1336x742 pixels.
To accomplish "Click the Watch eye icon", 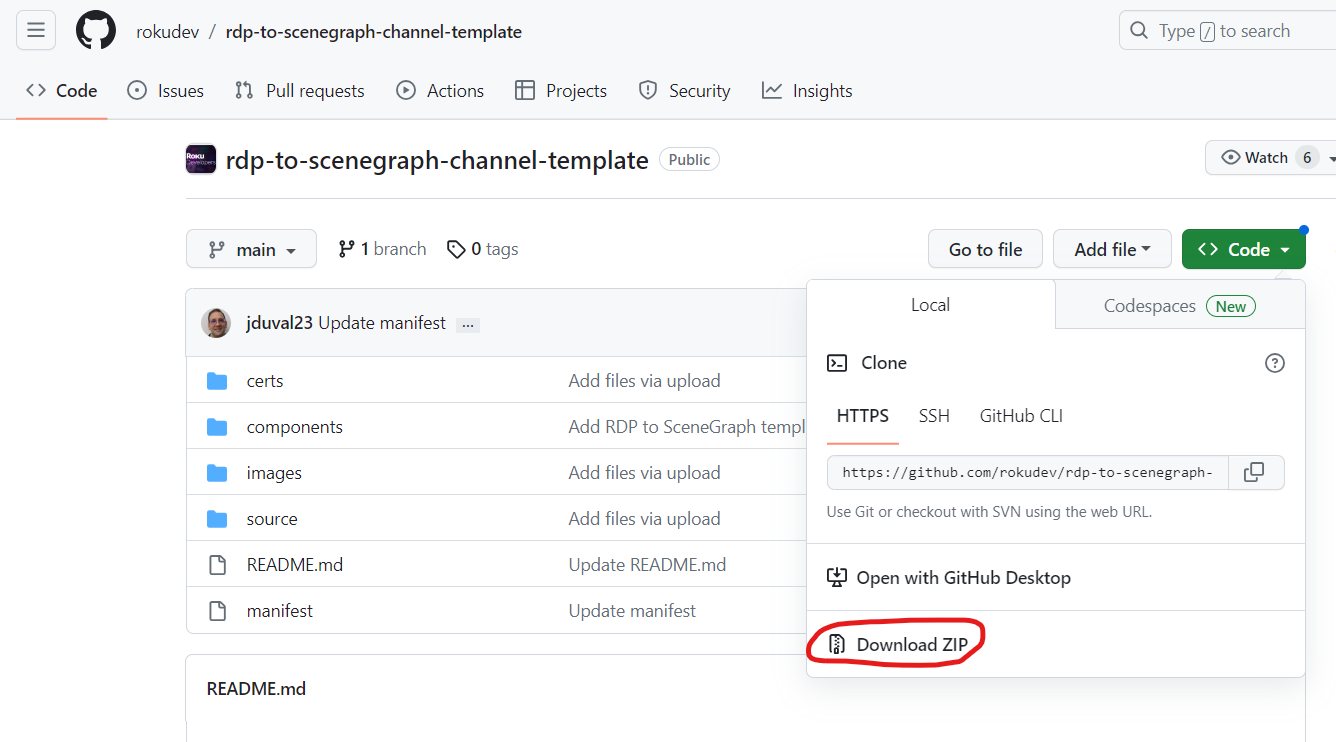I will (x=1229, y=157).
